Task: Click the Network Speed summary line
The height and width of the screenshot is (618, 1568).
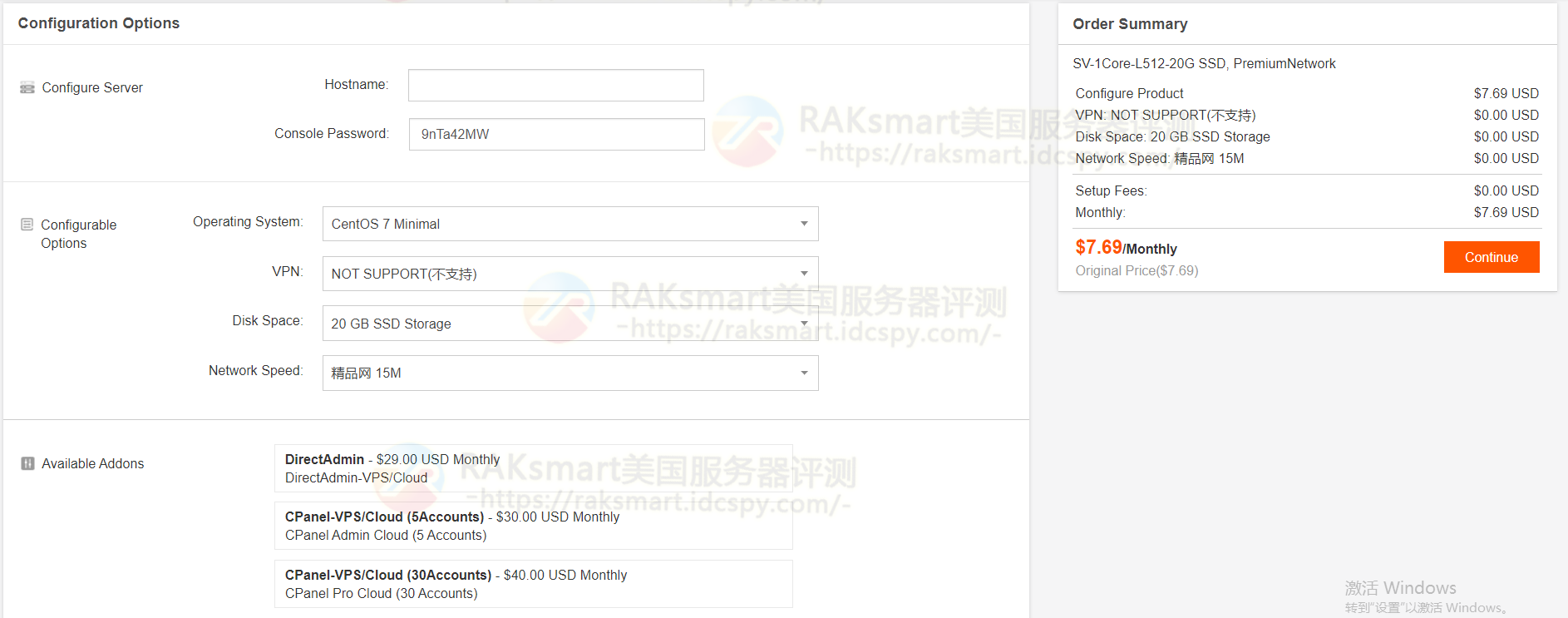Action: pos(1159,158)
